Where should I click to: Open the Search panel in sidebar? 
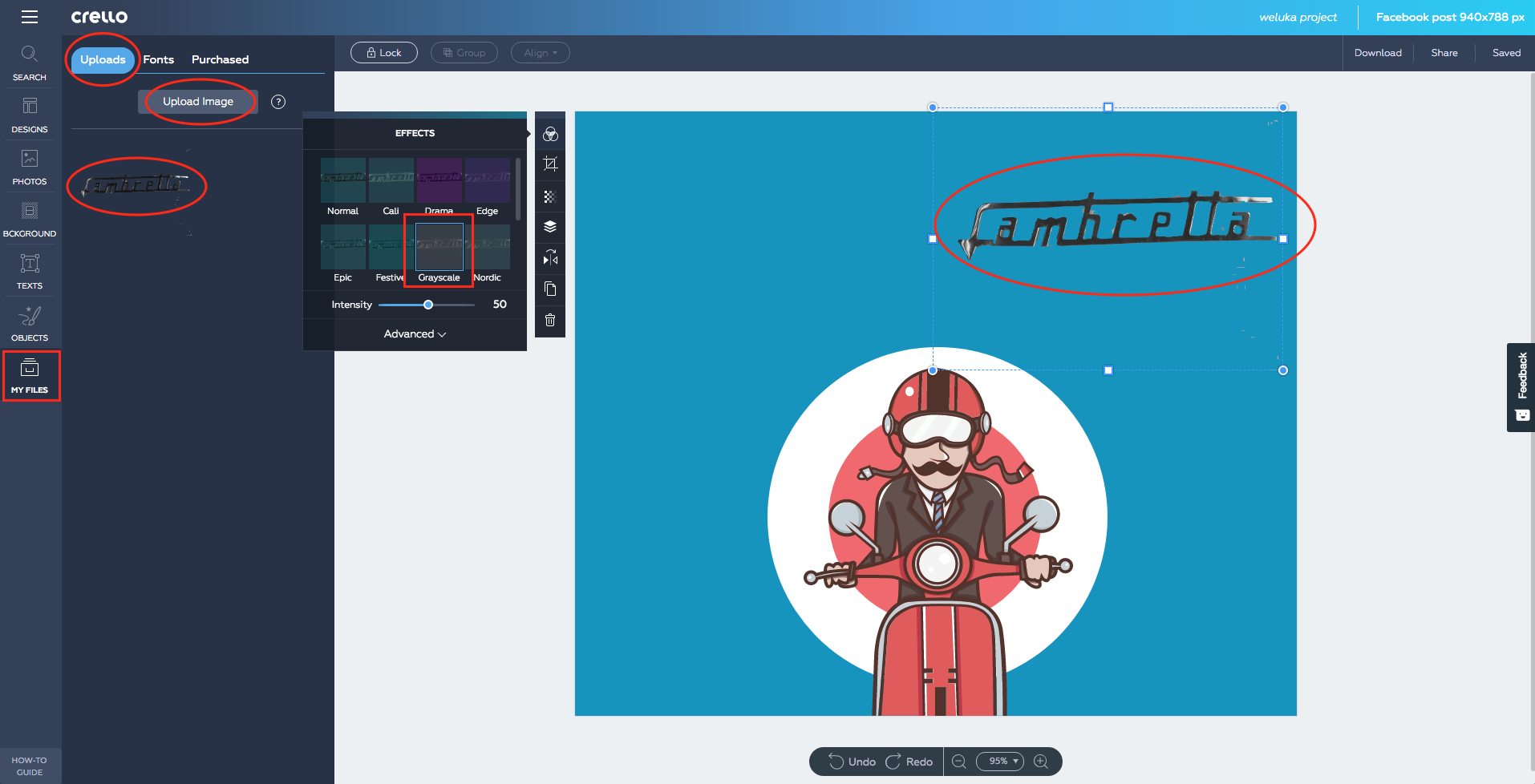[x=30, y=63]
